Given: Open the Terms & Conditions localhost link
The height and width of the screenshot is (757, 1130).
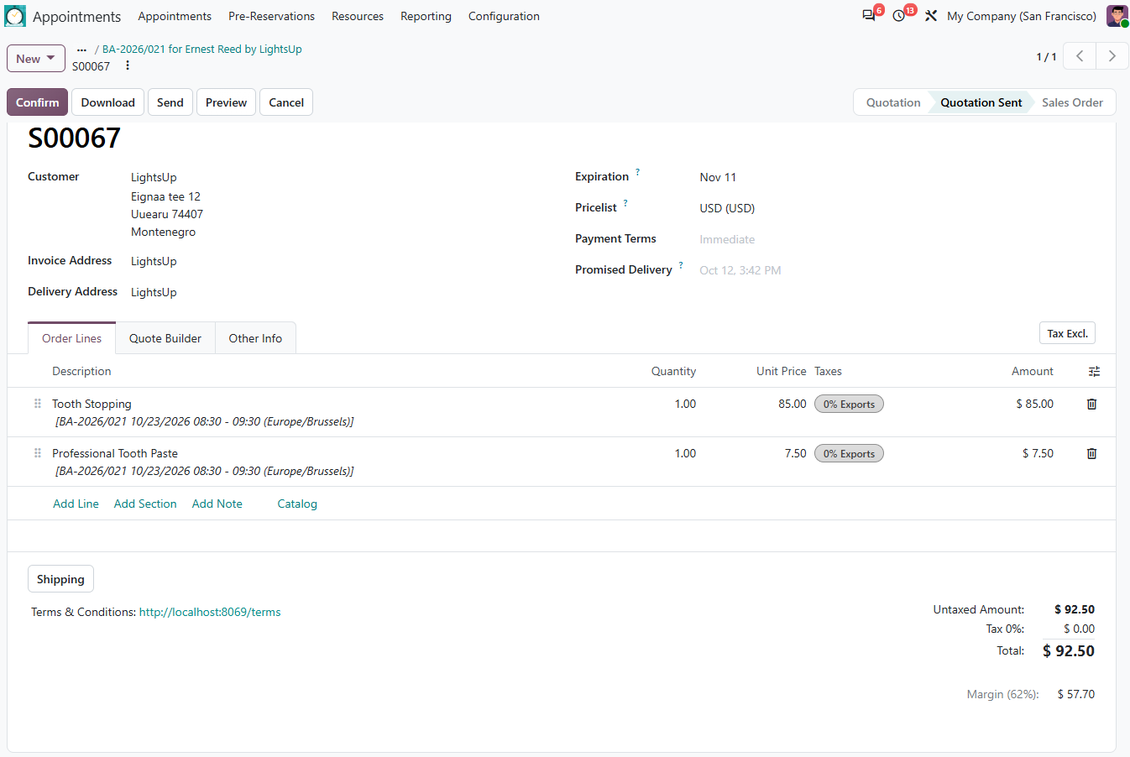Looking at the screenshot, I should pos(210,612).
